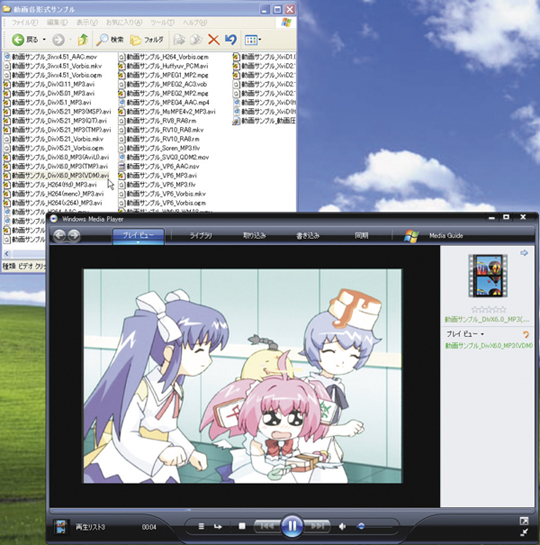Image resolution: width=540 pixels, height=545 pixels.
Task: Select the file MPEG4_AAC.mp4
Action: (x=164, y=102)
